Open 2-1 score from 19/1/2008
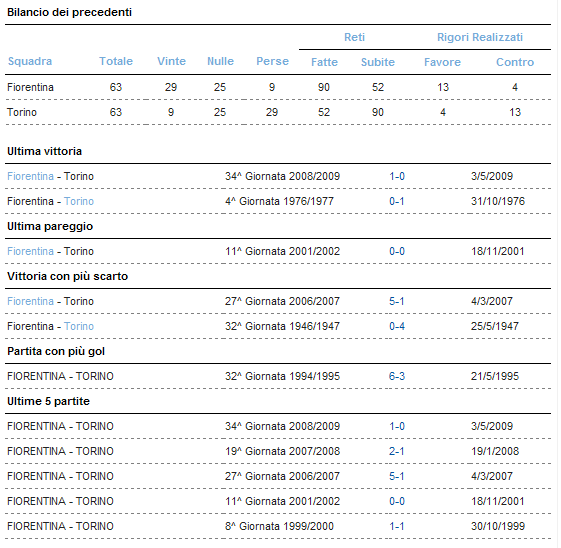 tap(397, 451)
